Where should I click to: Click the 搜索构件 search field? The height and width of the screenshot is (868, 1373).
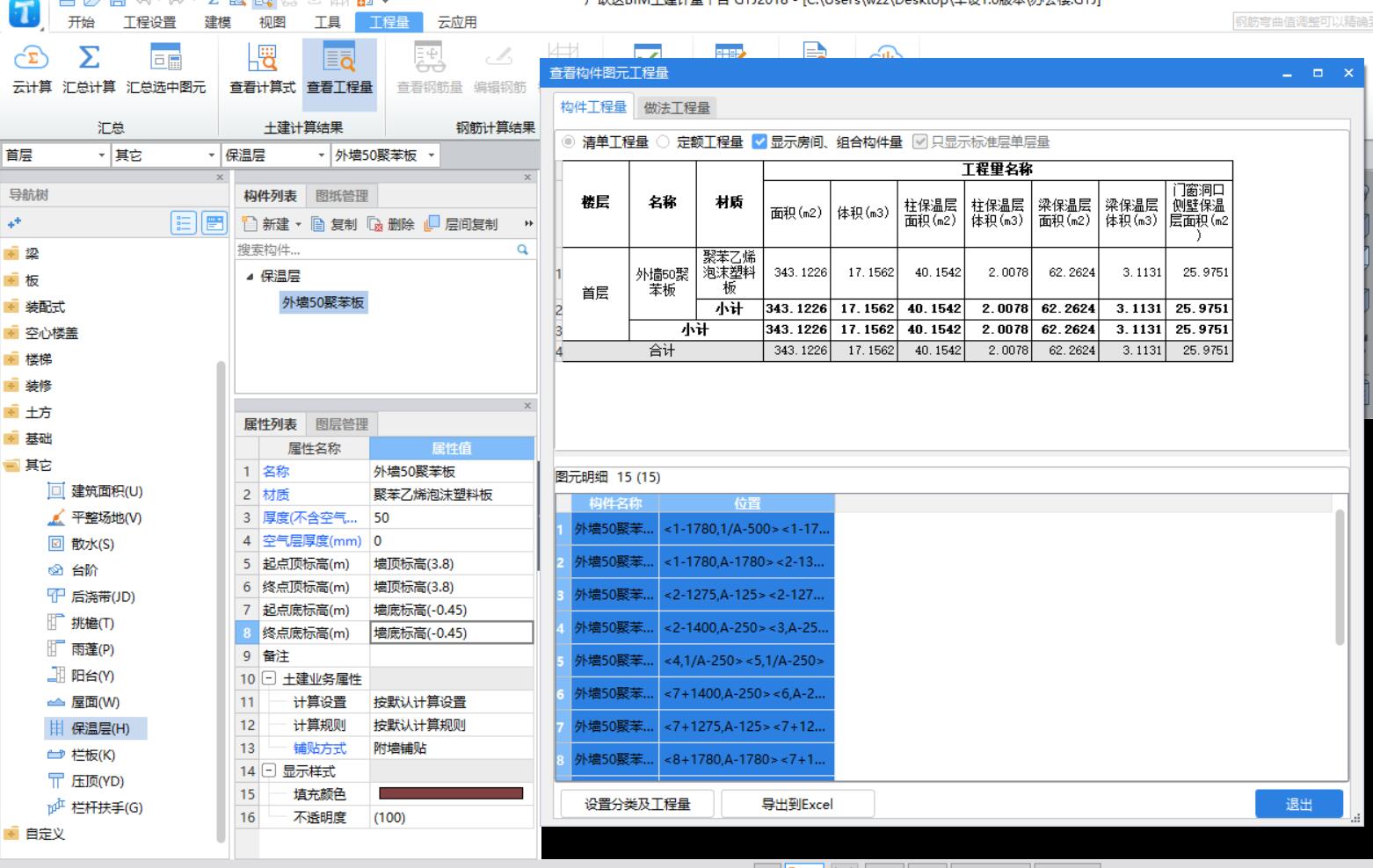click(376, 250)
